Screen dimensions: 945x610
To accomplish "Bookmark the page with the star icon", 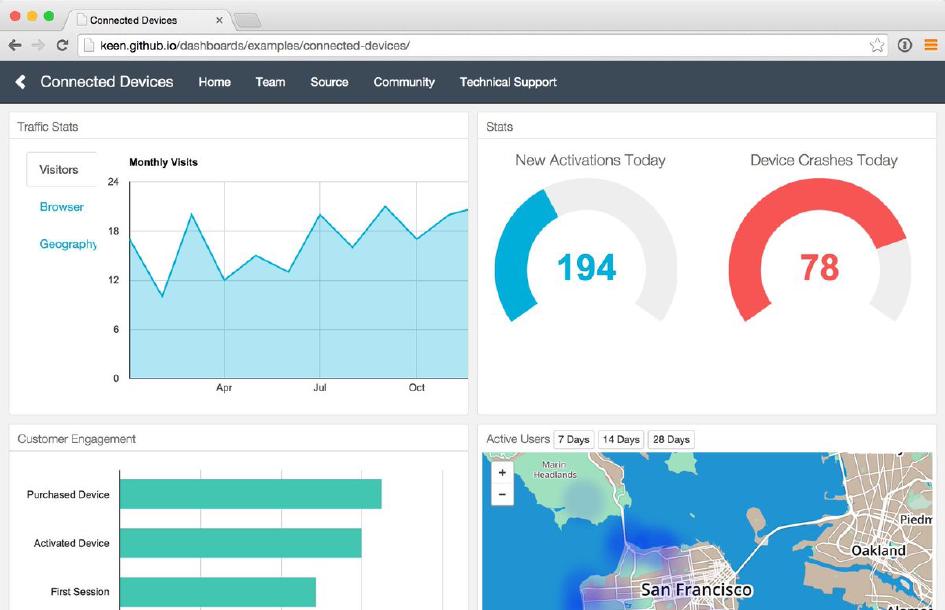I will [877, 45].
